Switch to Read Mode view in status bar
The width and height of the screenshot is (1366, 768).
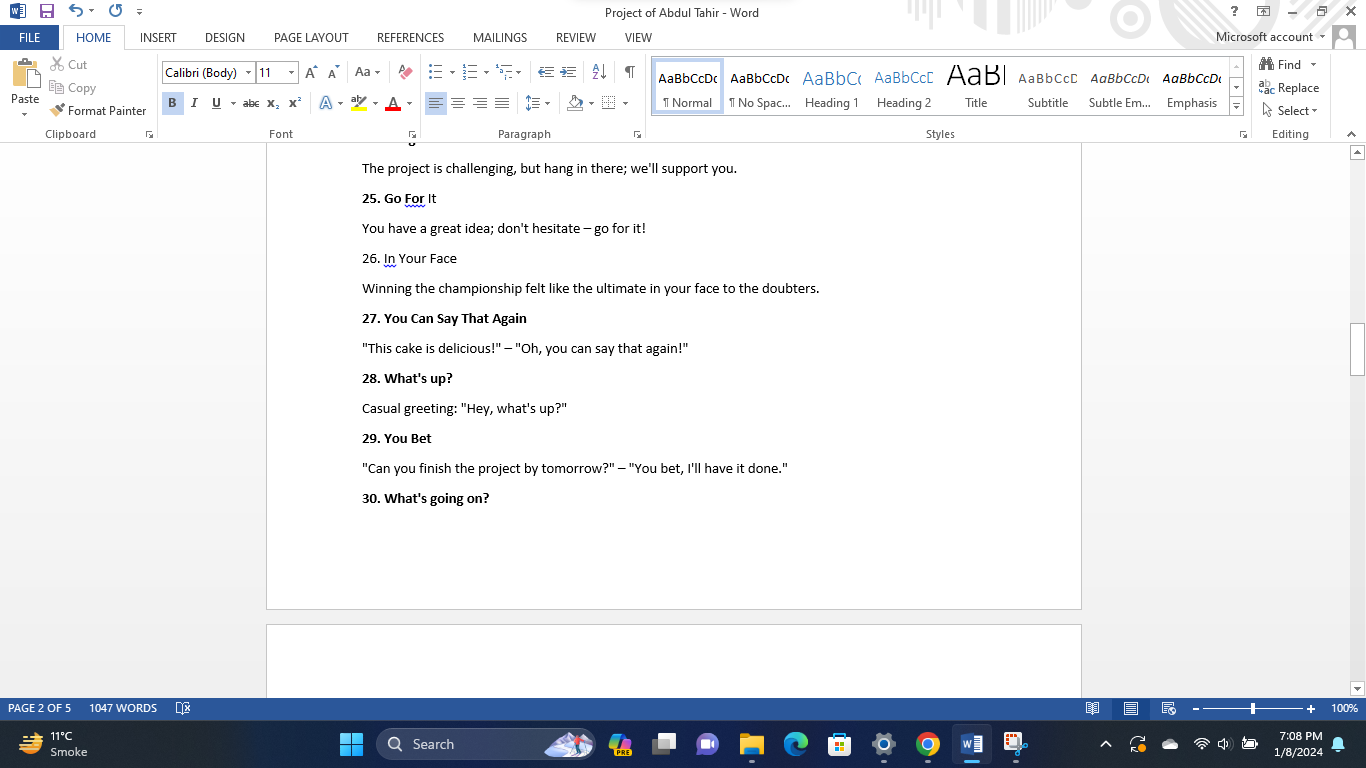[x=1093, y=708]
